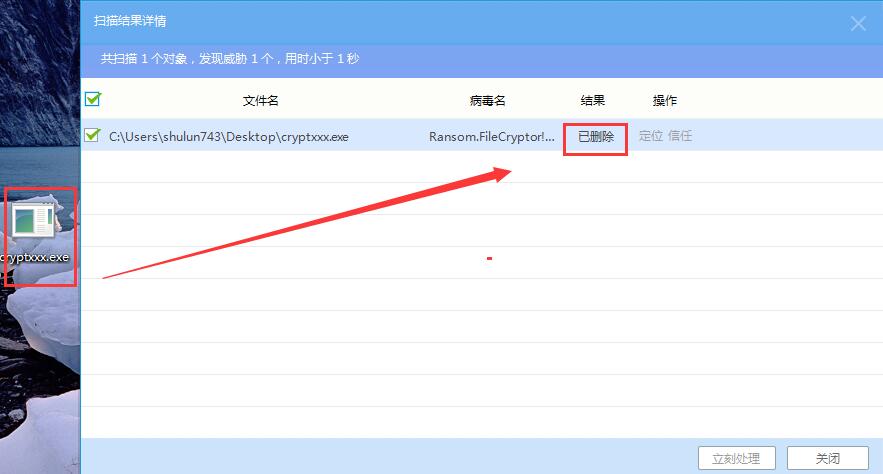Close the 扫描结果详情 dialog with the X
Viewport: 883px width, 474px height.
coord(858,23)
